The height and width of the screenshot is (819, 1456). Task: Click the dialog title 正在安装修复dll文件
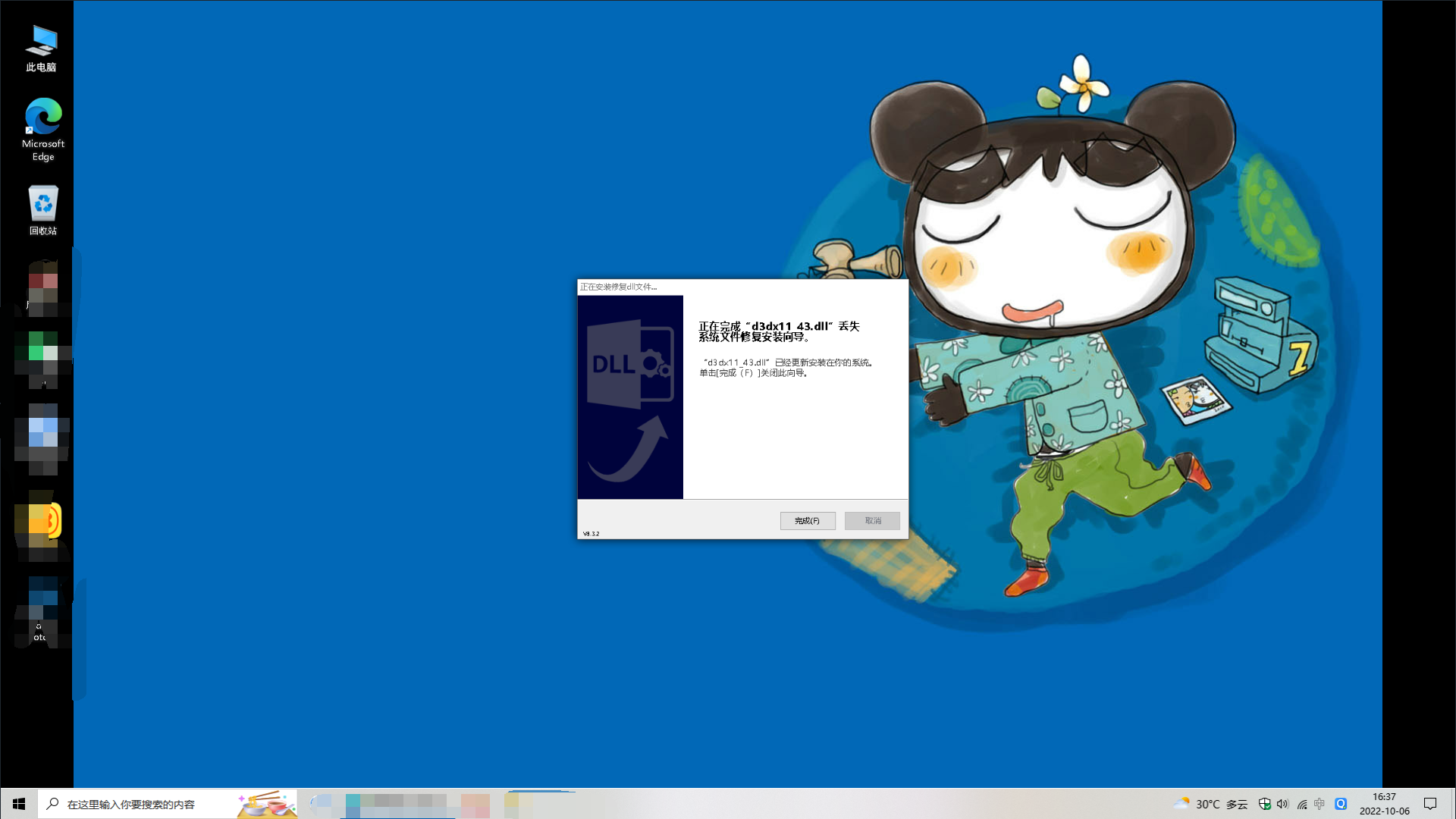tap(619, 287)
